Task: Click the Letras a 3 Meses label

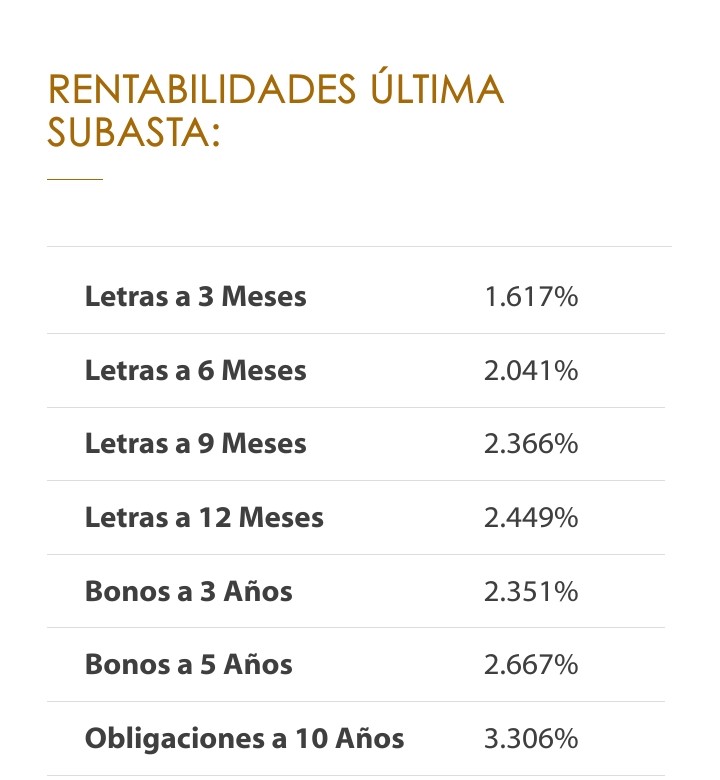Action: click(196, 296)
